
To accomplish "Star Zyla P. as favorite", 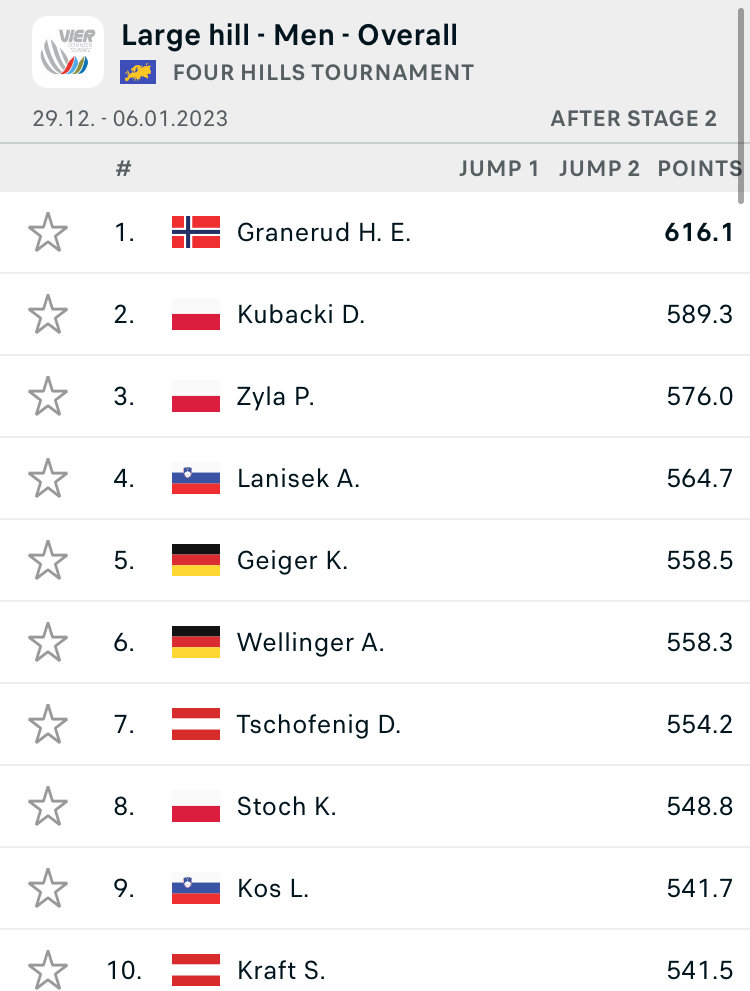I will pyautogui.click(x=48, y=397).
